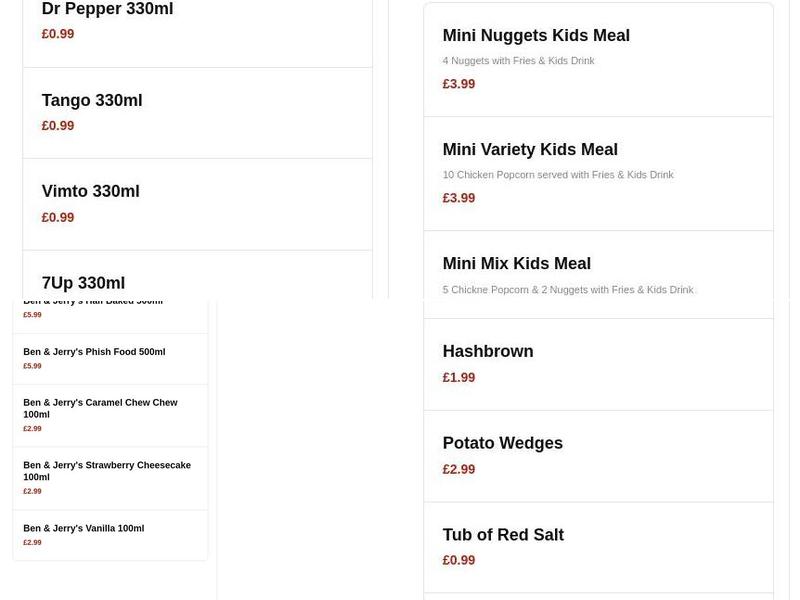Click the Hashbrown menu entry
The width and height of the screenshot is (800, 600).
pyautogui.click(x=488, y=351)
